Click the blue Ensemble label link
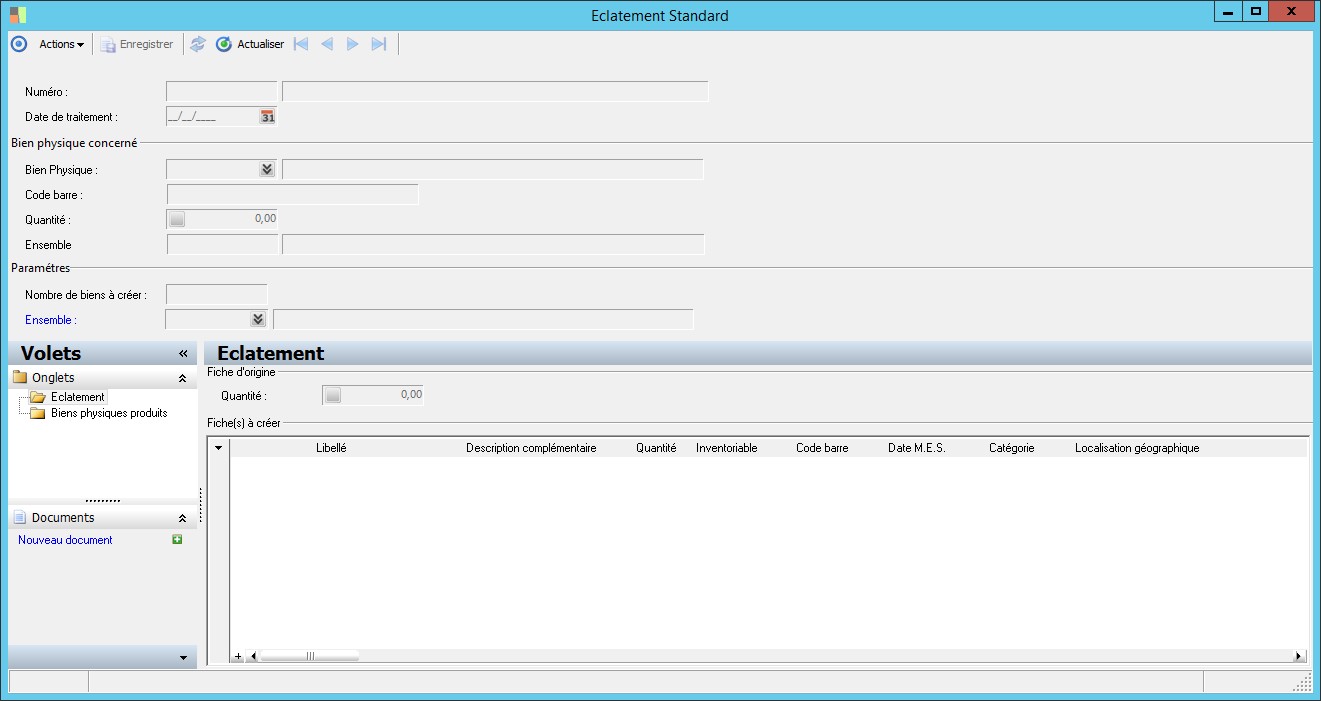Image resolution: width=1321 pixels, height=701 pixels. coord(51,320)
